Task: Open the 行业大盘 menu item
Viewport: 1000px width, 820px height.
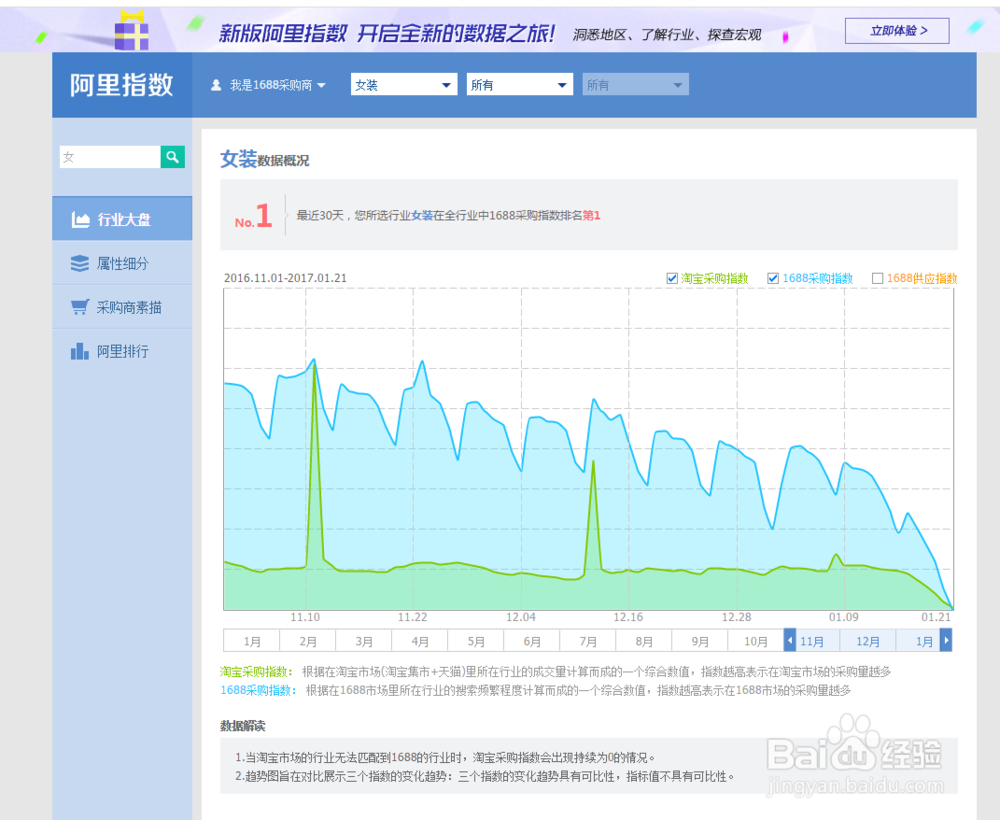Action: point(122,219)
